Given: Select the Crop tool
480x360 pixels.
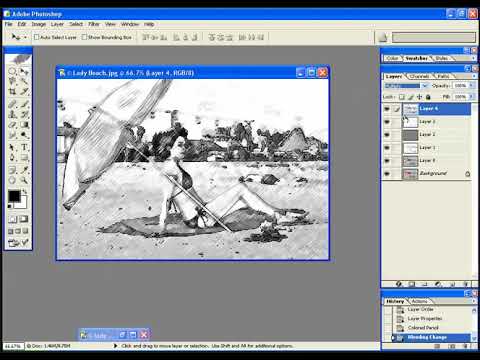Looking at the screenshot, I should pyautogui.click(x=12, y=91).
